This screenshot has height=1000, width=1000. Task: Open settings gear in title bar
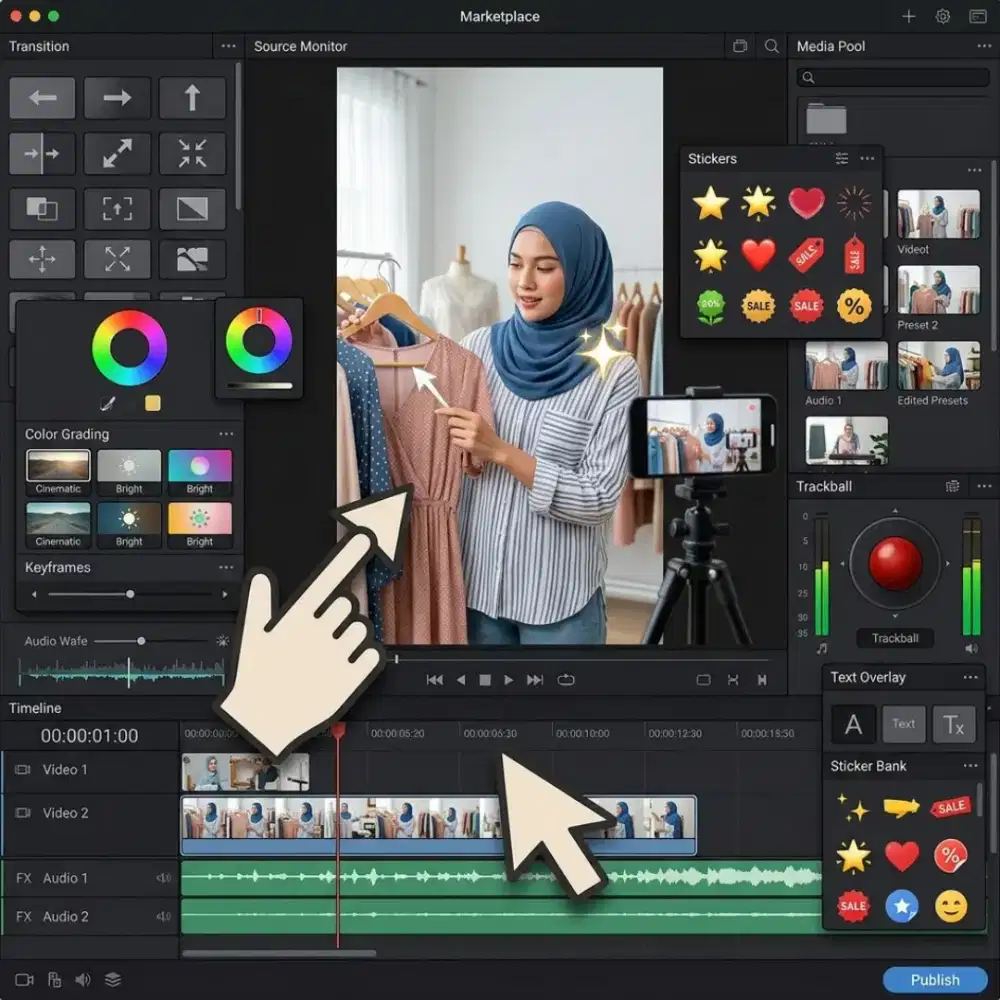tap(943, 17)
